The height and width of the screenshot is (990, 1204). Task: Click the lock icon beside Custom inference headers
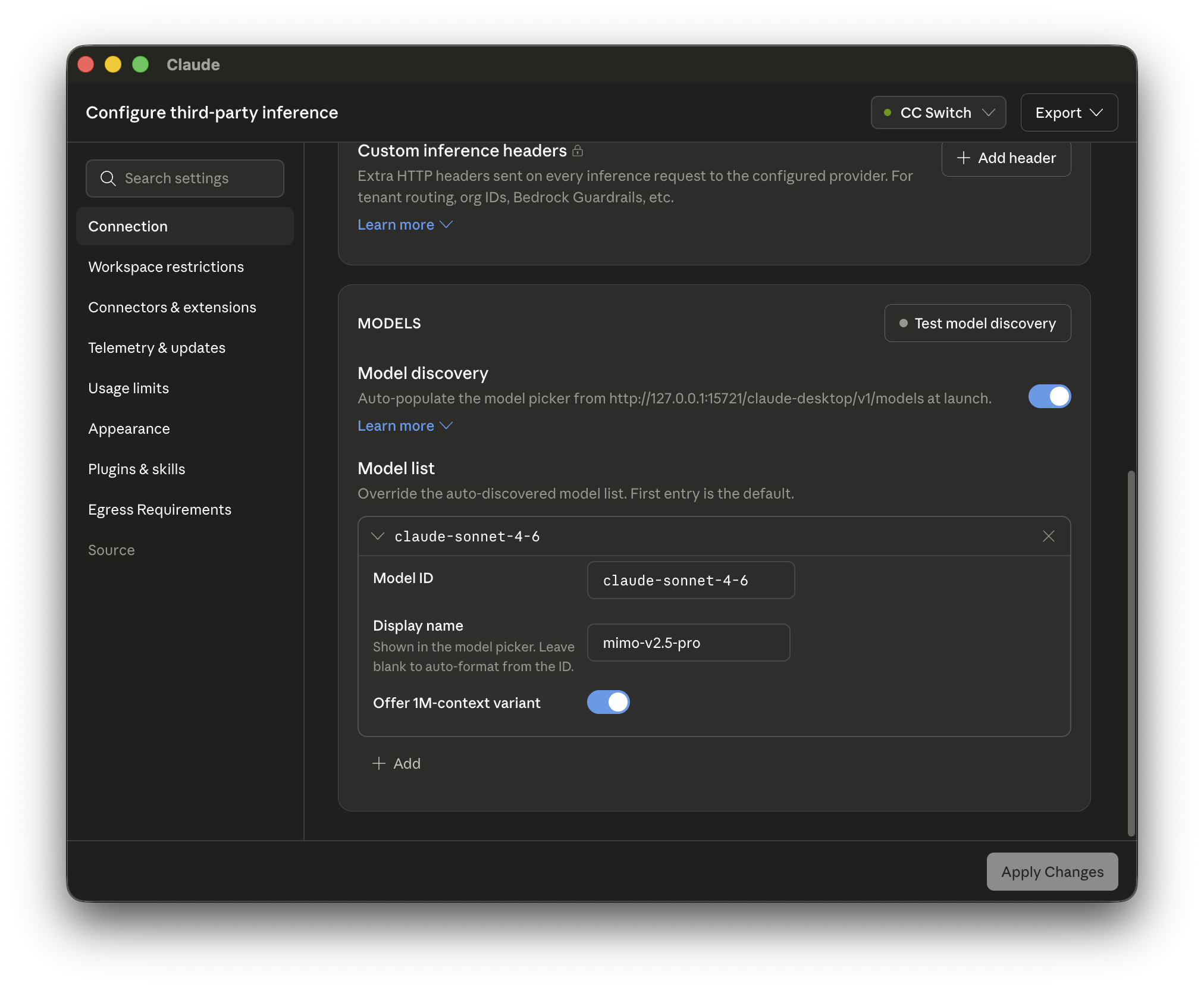tap(578, 151)
